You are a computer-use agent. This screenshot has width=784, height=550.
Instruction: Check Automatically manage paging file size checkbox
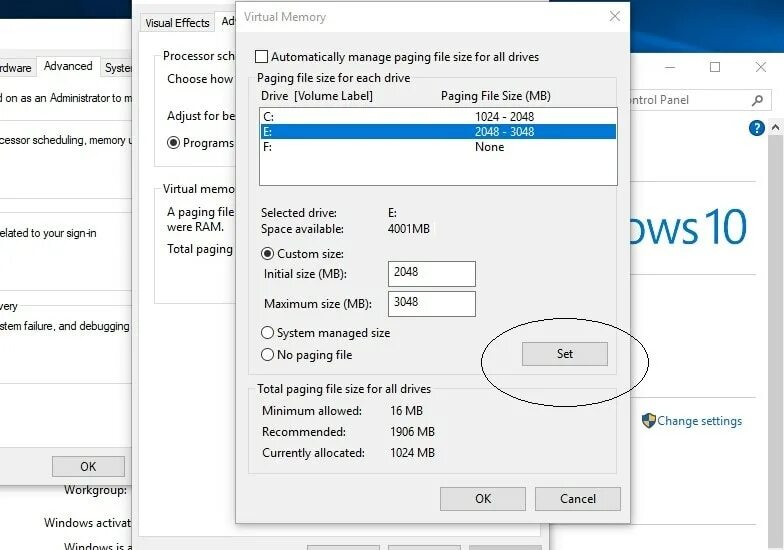pos(261,56)
